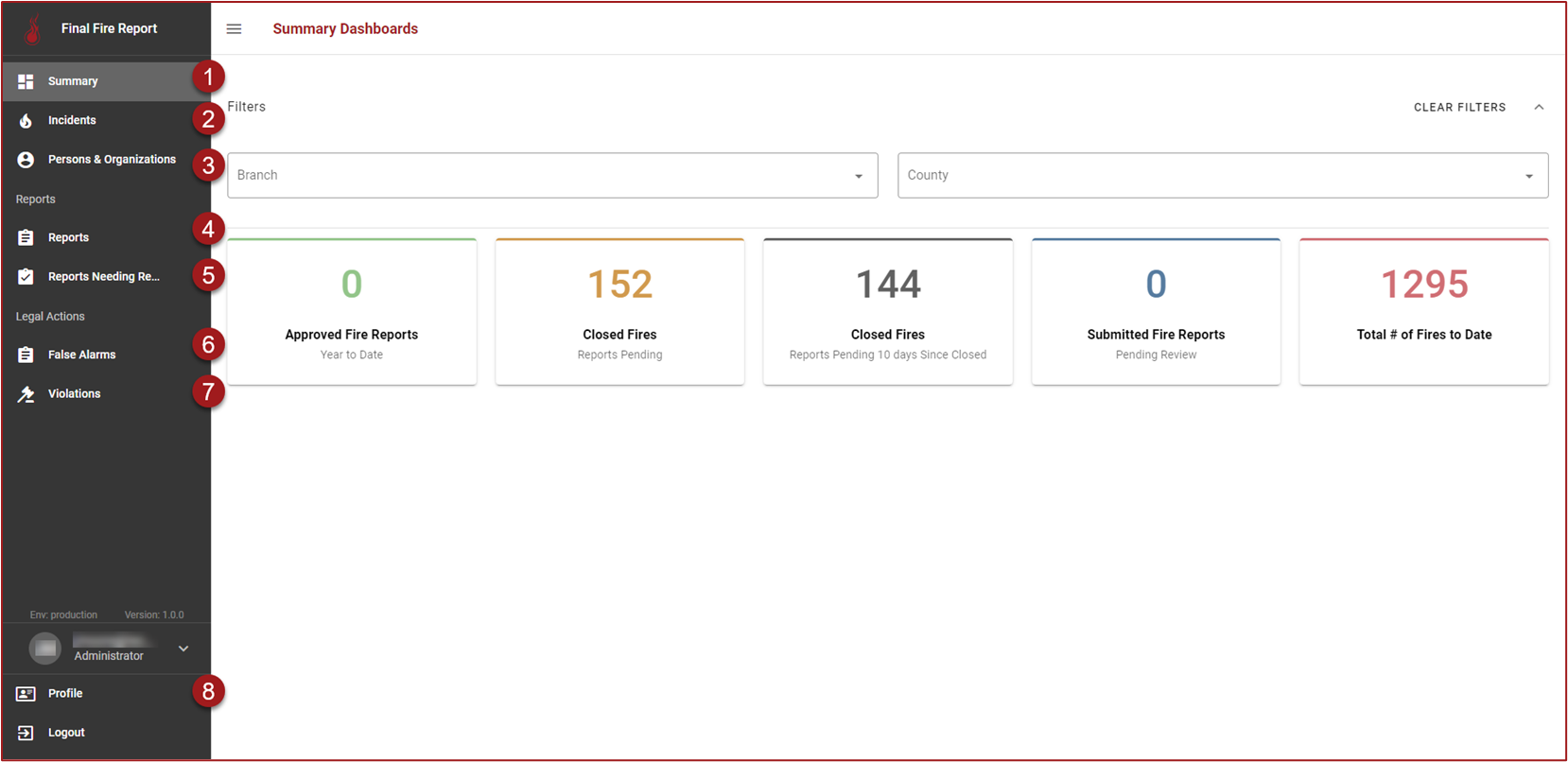Select the Closed Fires Reports Pending card showing 152
Screen dimensions: 1568x762
(619, 312)
